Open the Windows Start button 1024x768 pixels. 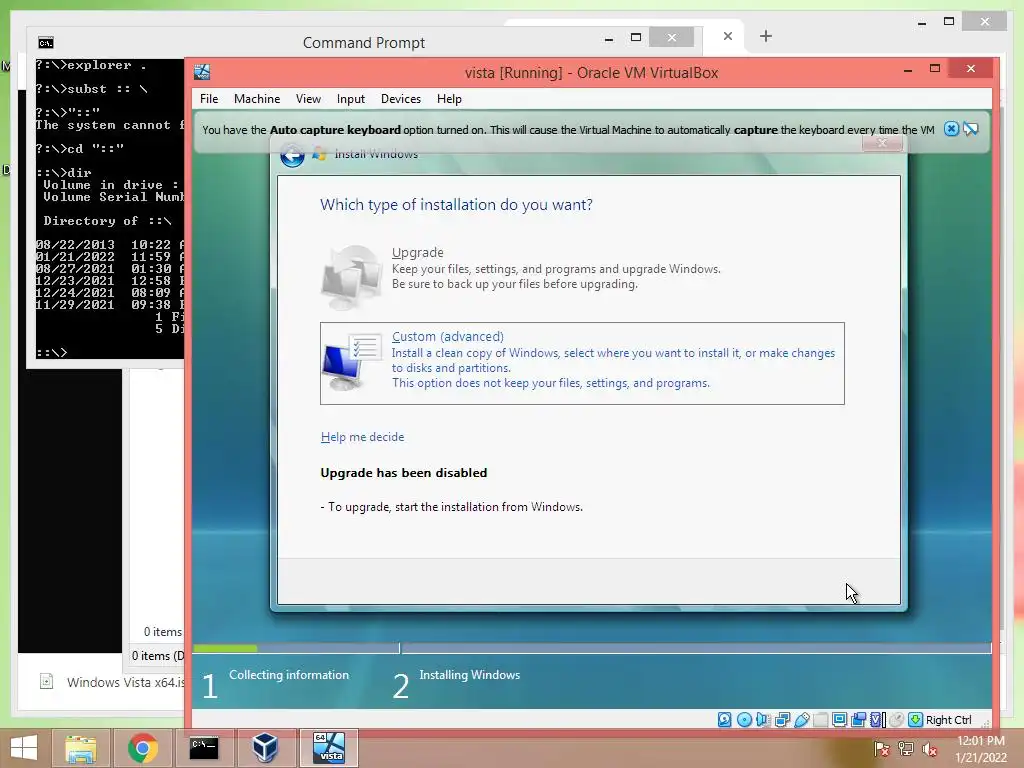click(24, 748)
